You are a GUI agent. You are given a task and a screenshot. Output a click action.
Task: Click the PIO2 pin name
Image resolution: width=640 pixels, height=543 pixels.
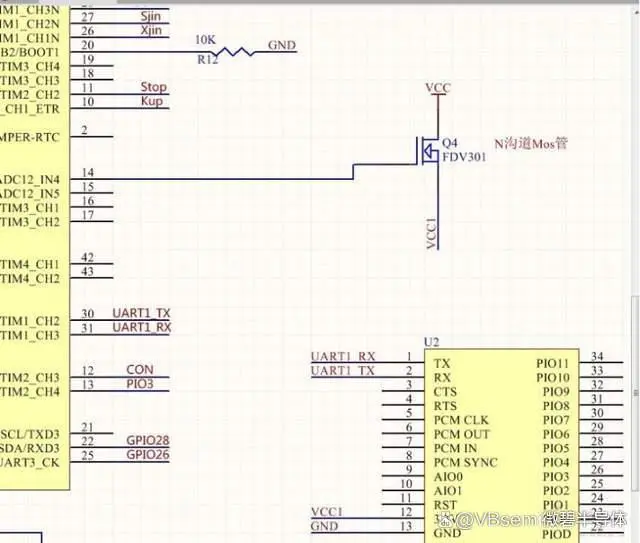556,491
